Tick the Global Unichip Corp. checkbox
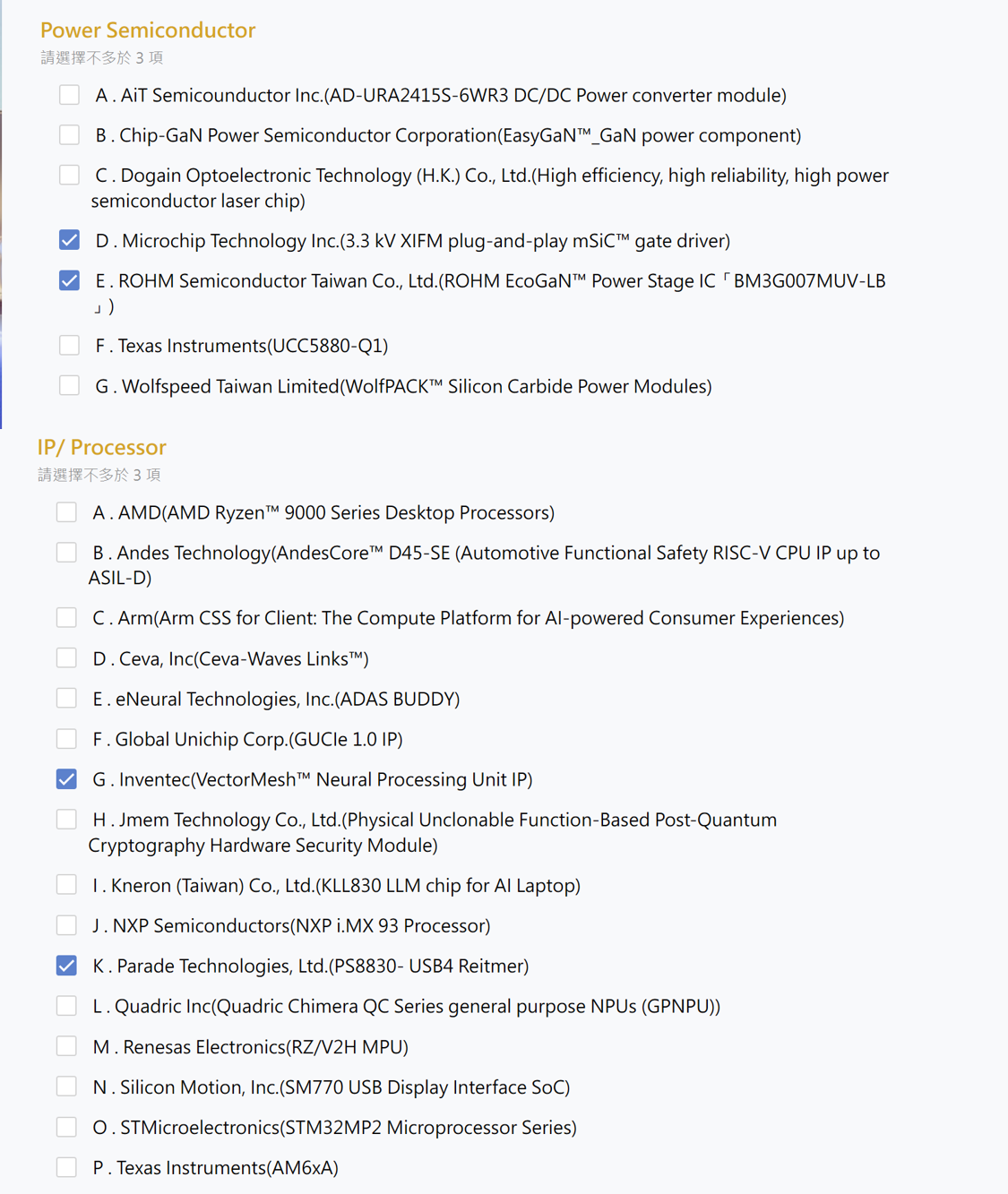The image size is (1008, 1194). tap(66, 738)
